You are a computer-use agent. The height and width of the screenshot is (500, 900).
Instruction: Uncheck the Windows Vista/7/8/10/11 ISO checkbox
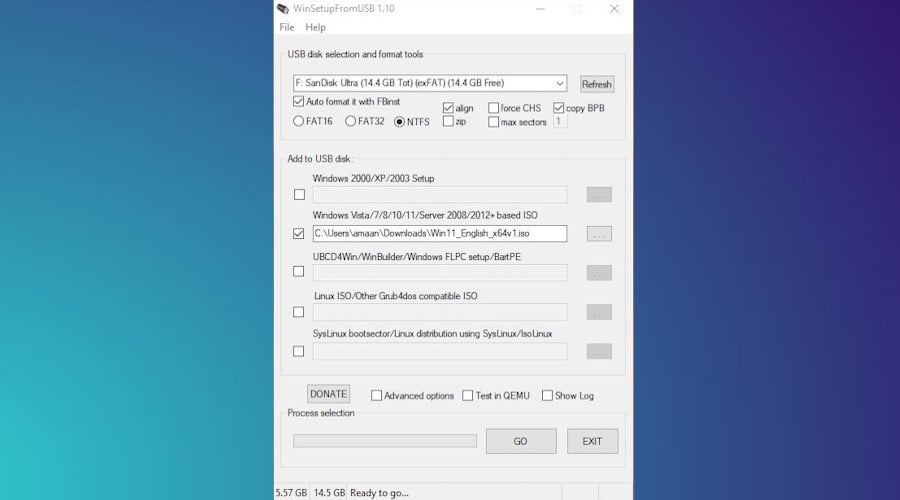coord(298,234)
